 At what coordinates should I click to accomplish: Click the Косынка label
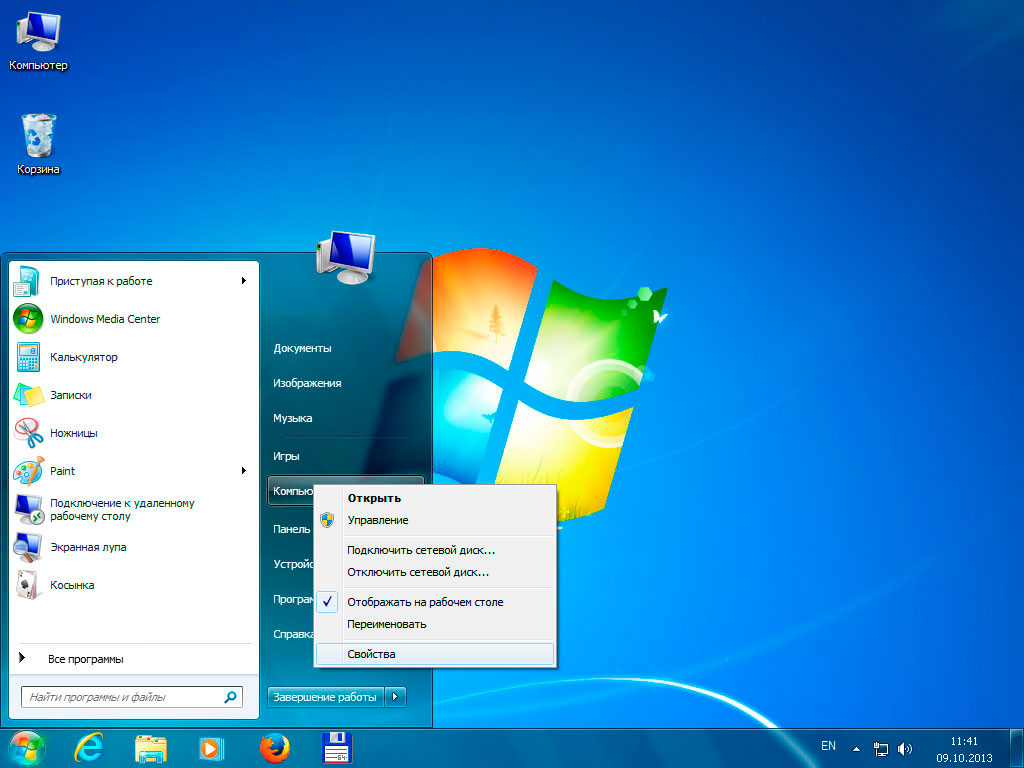click(x=72, y=585)
